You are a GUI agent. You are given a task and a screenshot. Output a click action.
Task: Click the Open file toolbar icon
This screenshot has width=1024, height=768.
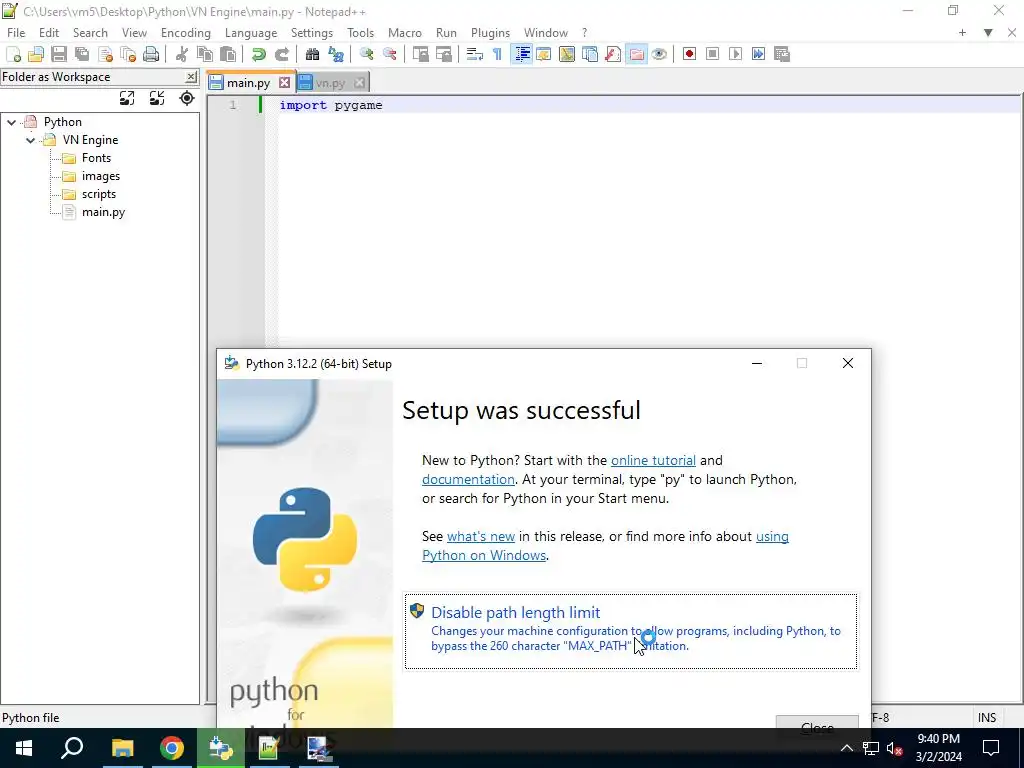coord(36,54)
